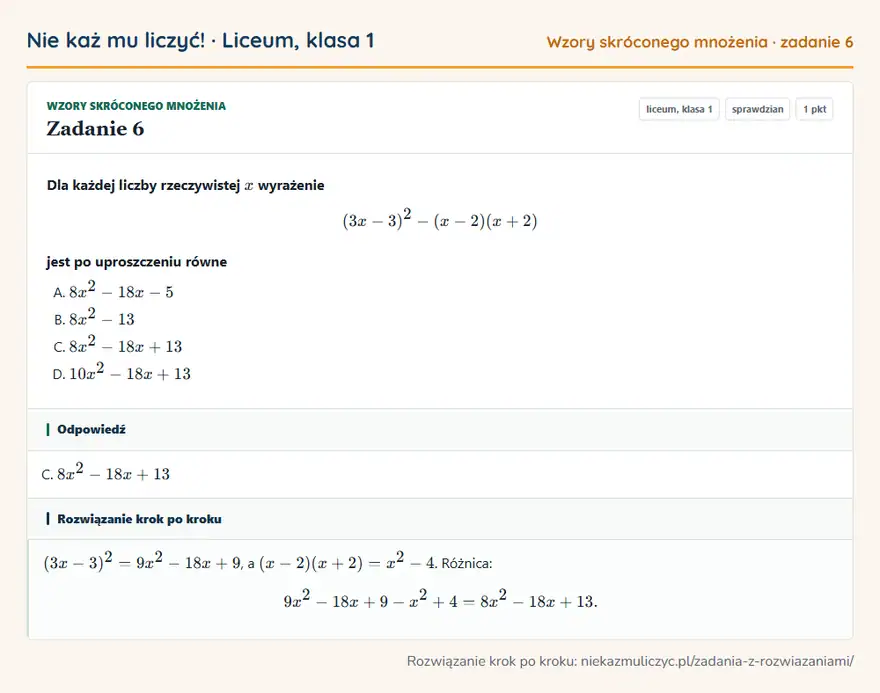Click the expression (3x − 3)² − (x − 2)(x + 2)
The image size is (880, 693).
440,219
